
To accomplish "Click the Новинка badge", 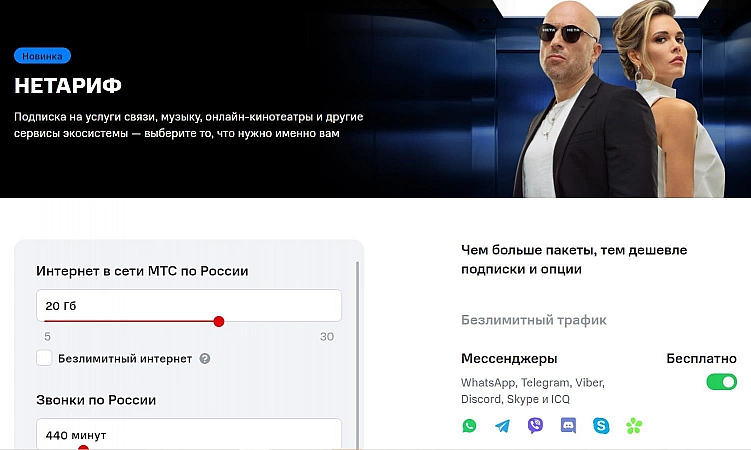I will pyautogui.click(x=43, y=56).
